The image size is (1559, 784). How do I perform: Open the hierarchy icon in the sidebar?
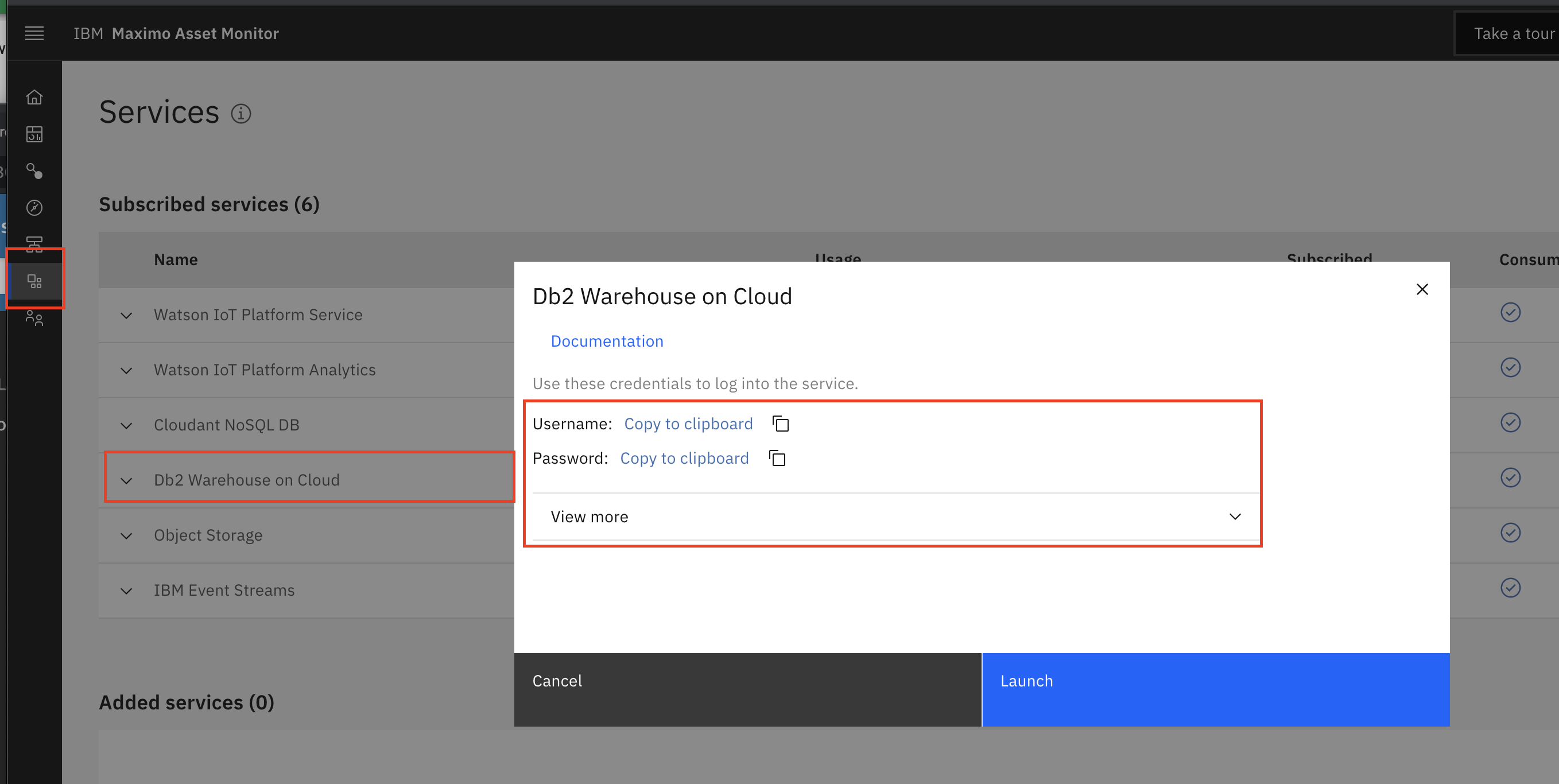[34, 243]
